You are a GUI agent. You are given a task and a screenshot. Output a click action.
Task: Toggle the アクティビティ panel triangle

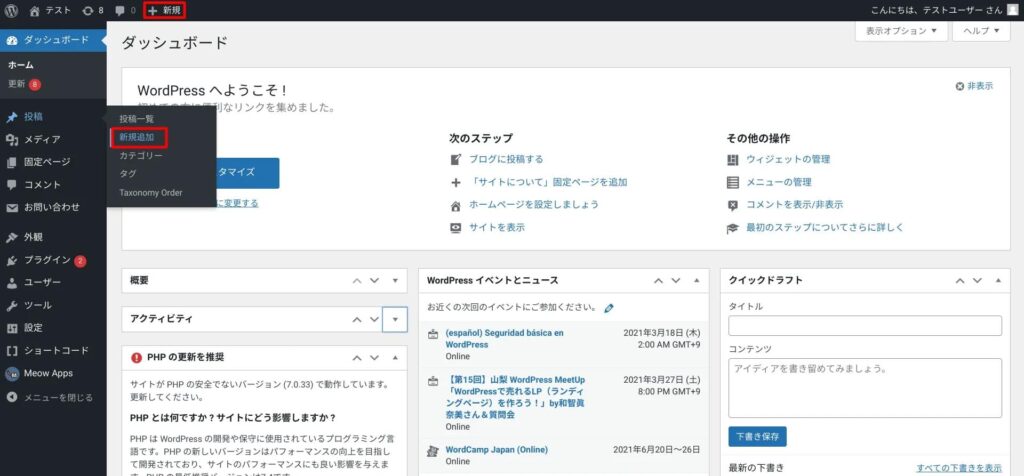click(395, 319)
